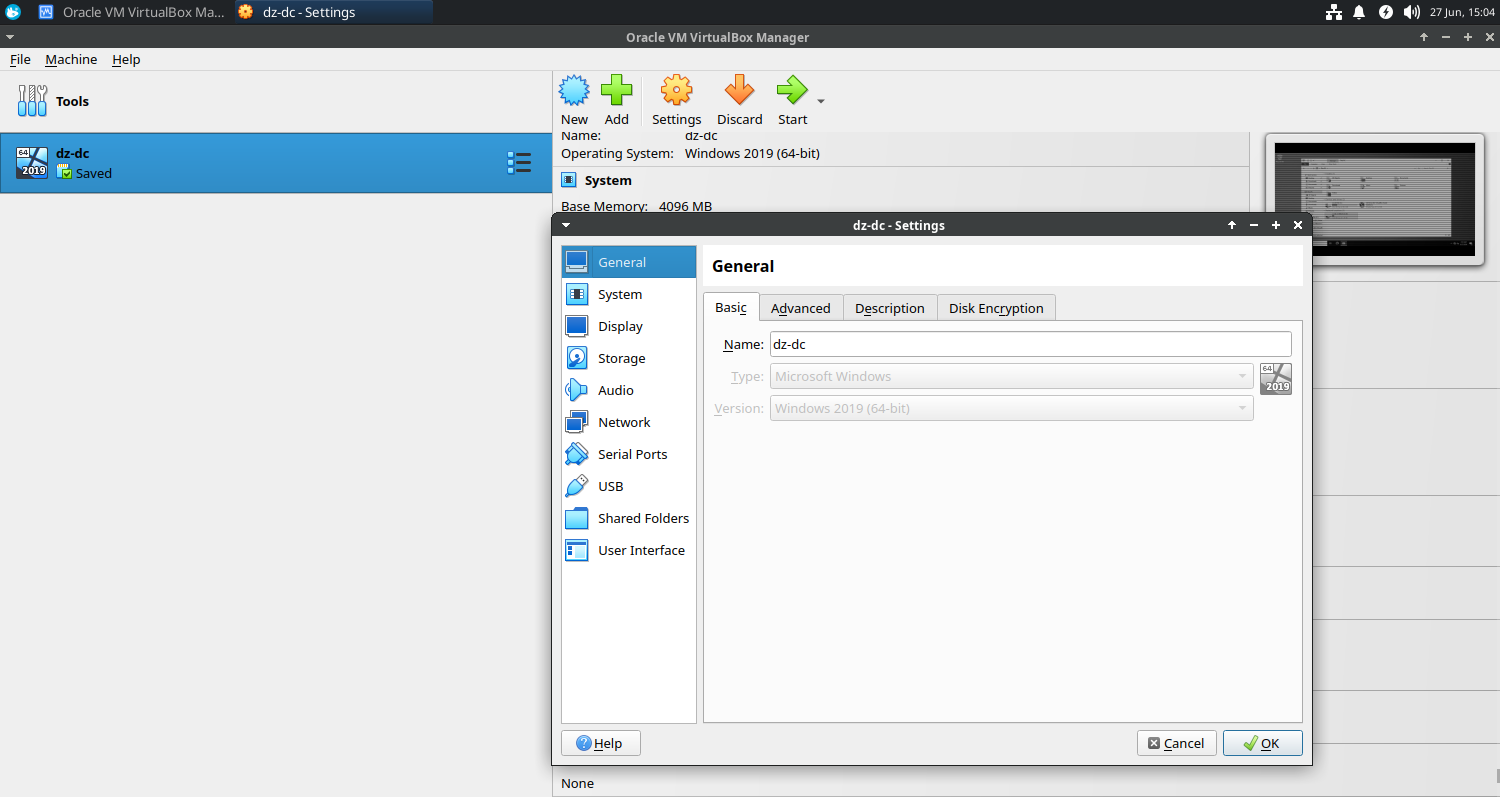
Task: Switch to the Basic tab
Action: click(731, 307)
